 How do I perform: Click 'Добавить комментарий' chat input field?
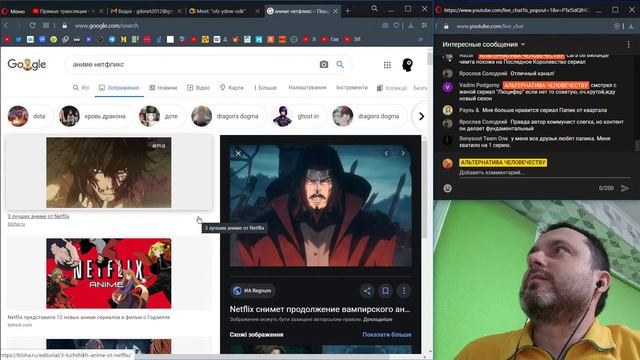[544, 173]
